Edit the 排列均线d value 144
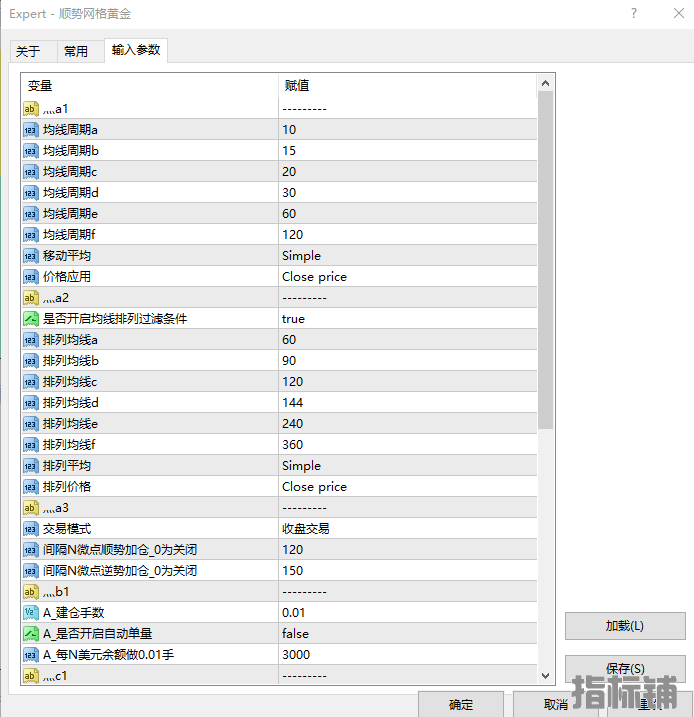 click(407, 403)
